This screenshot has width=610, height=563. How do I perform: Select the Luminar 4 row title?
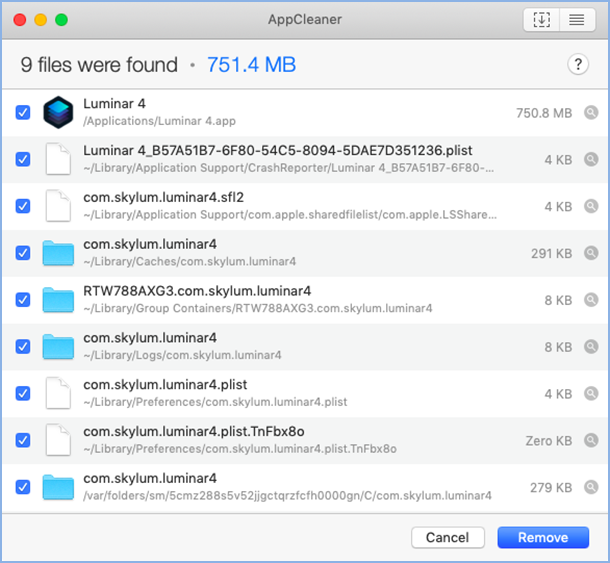[x=114, y=104]
